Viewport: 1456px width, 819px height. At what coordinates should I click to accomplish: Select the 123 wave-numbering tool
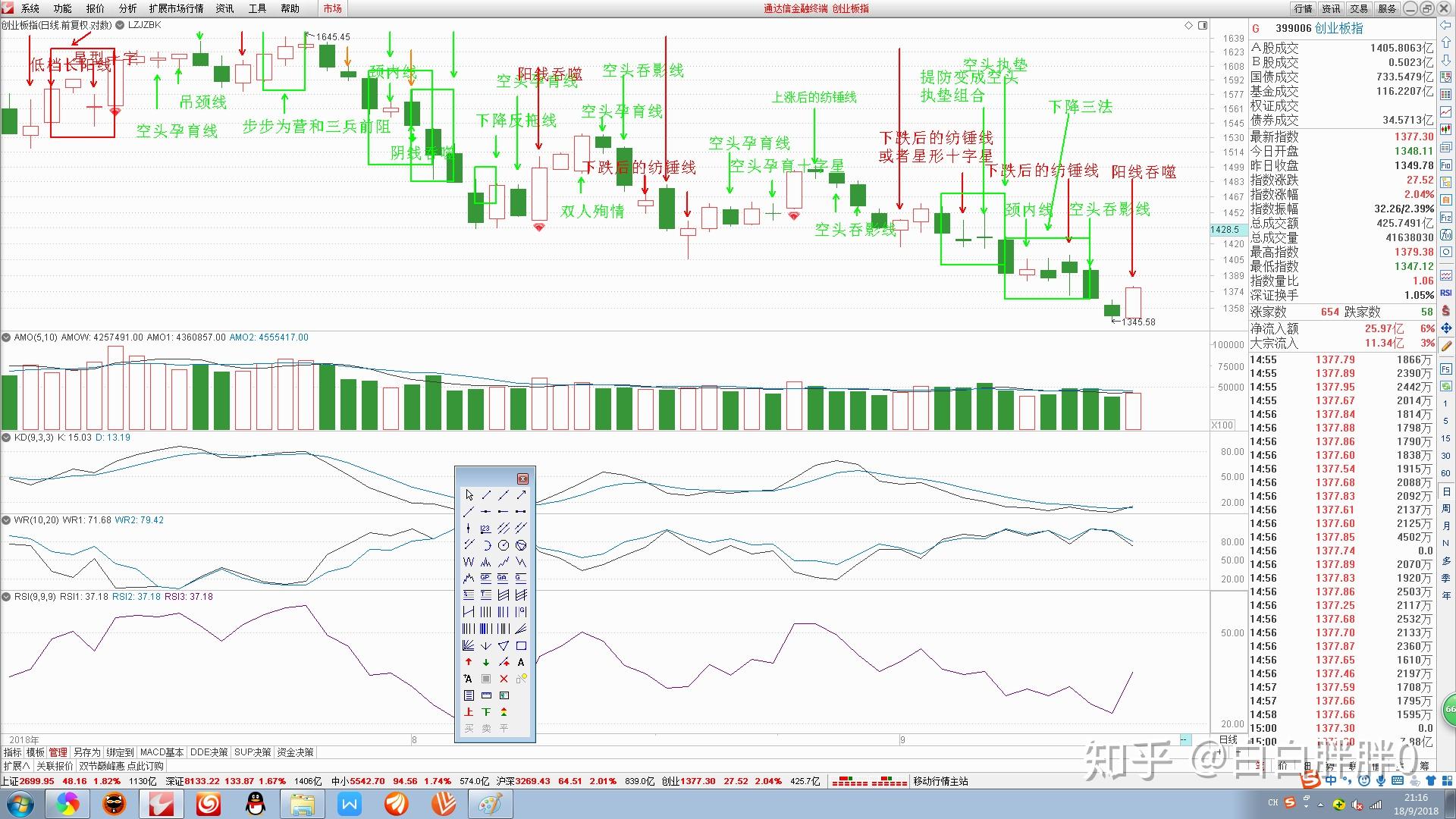point(486,528)
